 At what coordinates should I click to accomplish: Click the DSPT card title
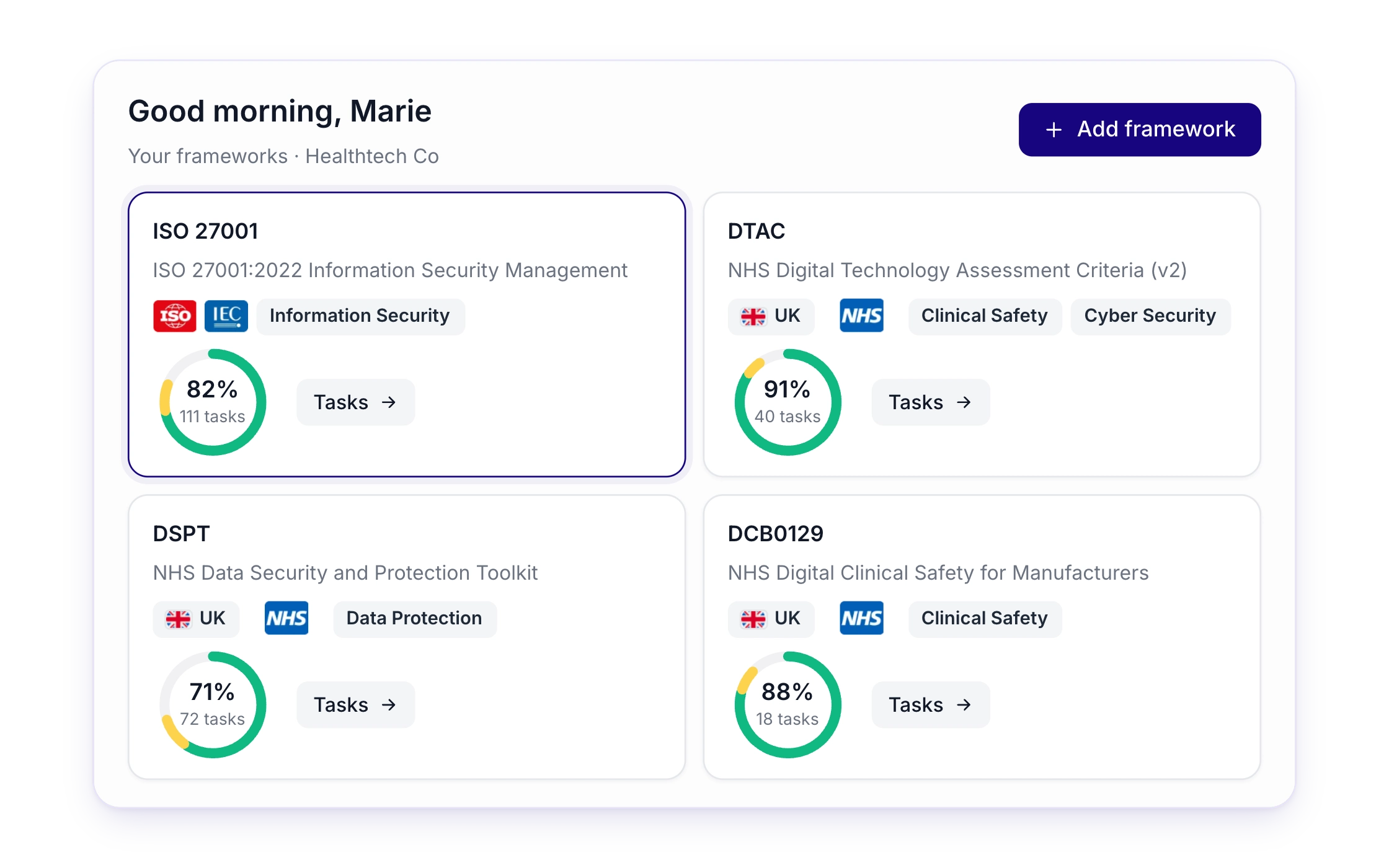click(x=181, y=534)
